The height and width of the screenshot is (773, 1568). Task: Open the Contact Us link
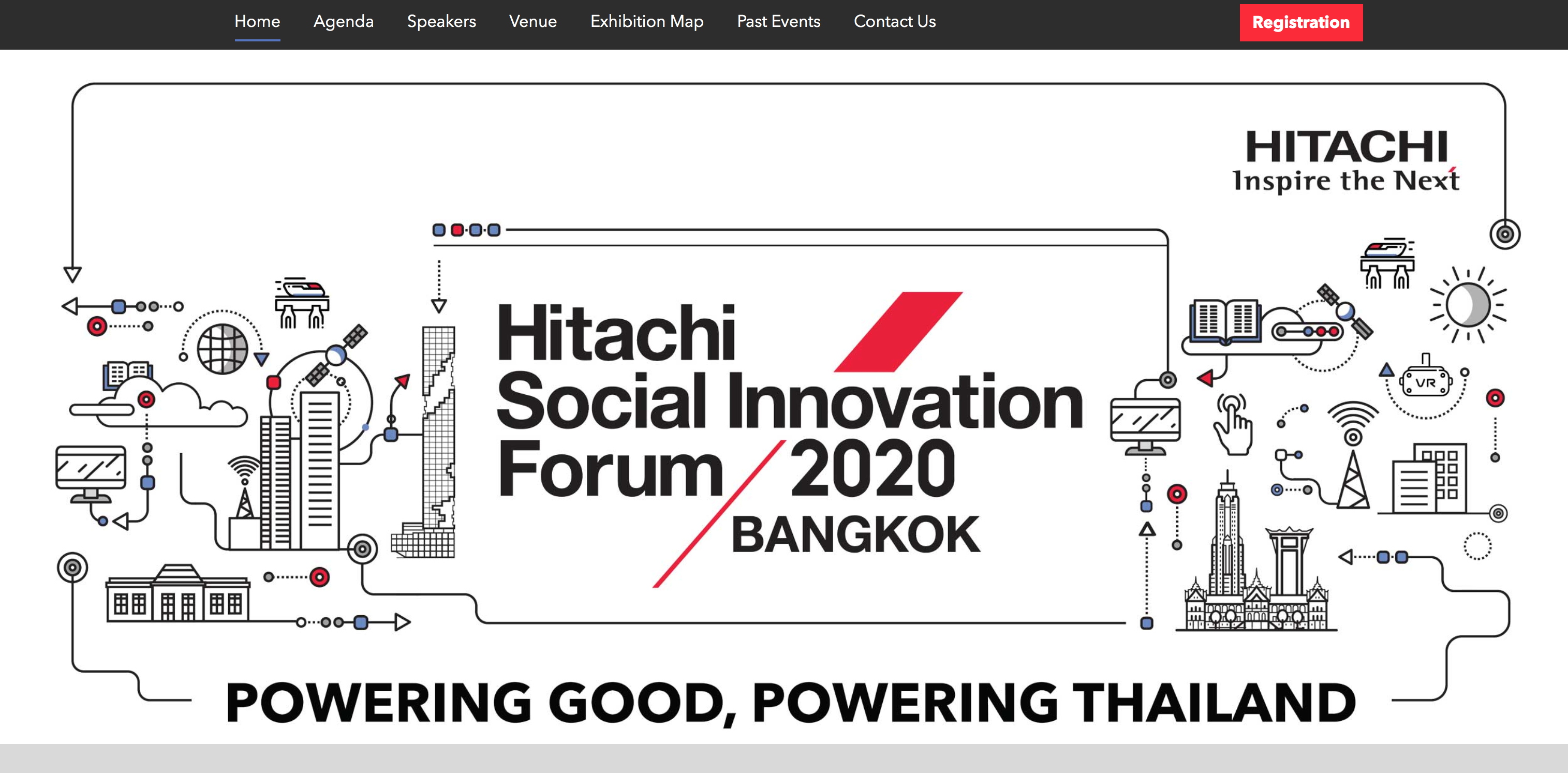click(894, 21)
